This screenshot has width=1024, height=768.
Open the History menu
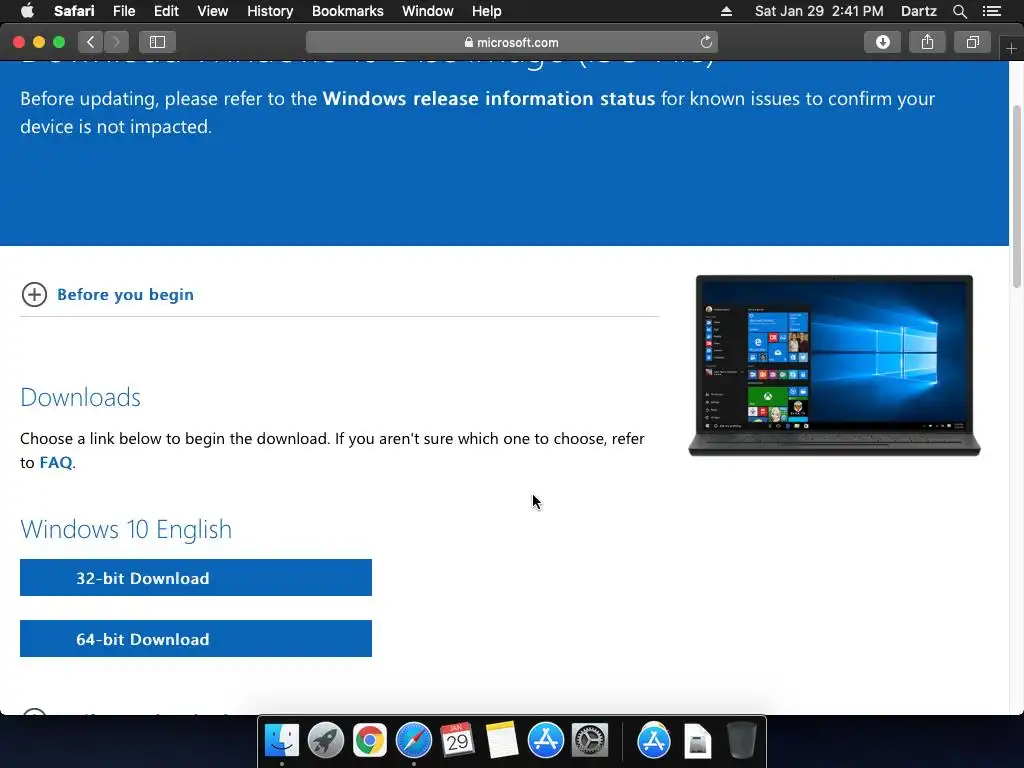tap(270, 11)
